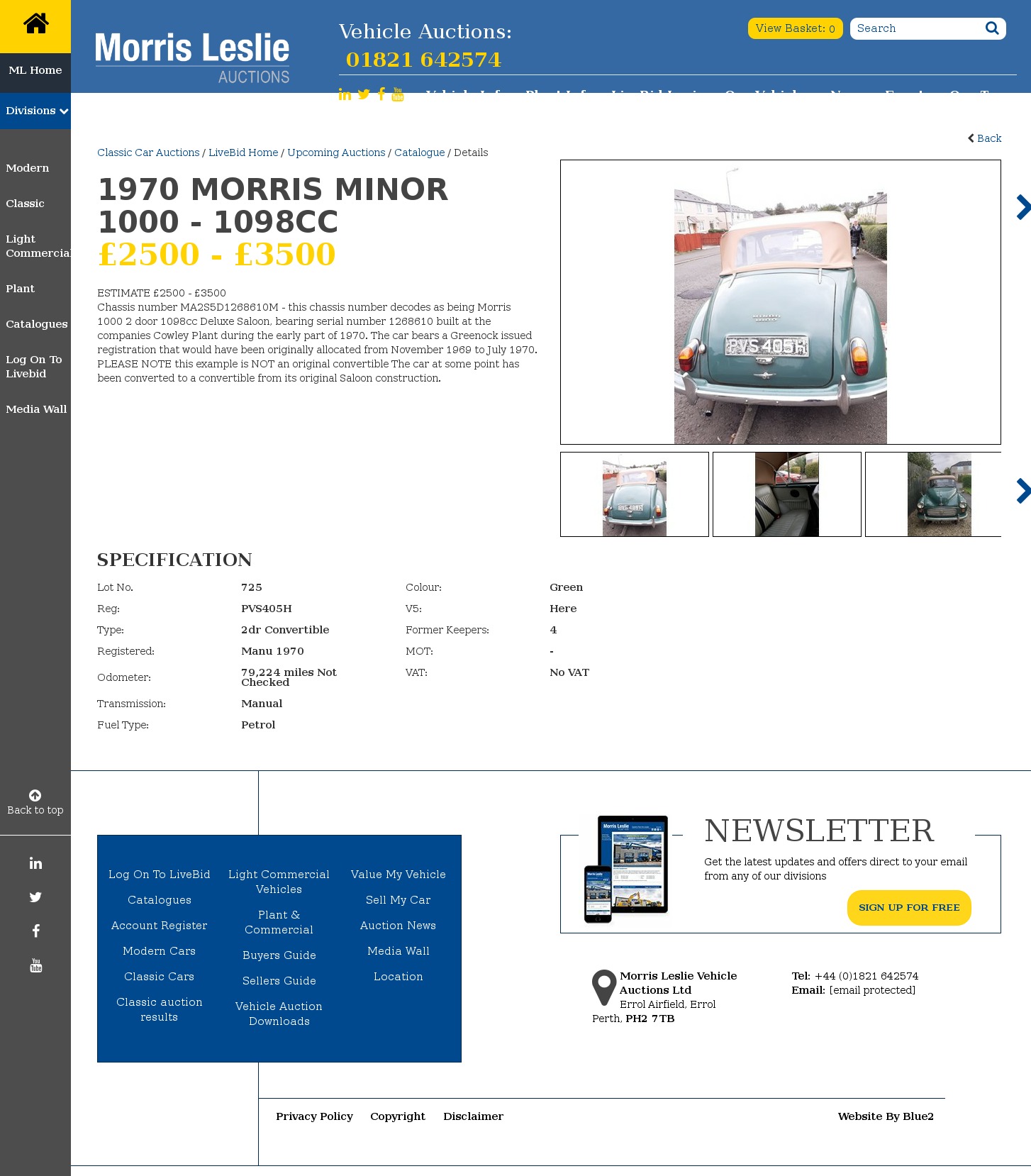Open Twitter icon in left sidebar

click(35, 897)
